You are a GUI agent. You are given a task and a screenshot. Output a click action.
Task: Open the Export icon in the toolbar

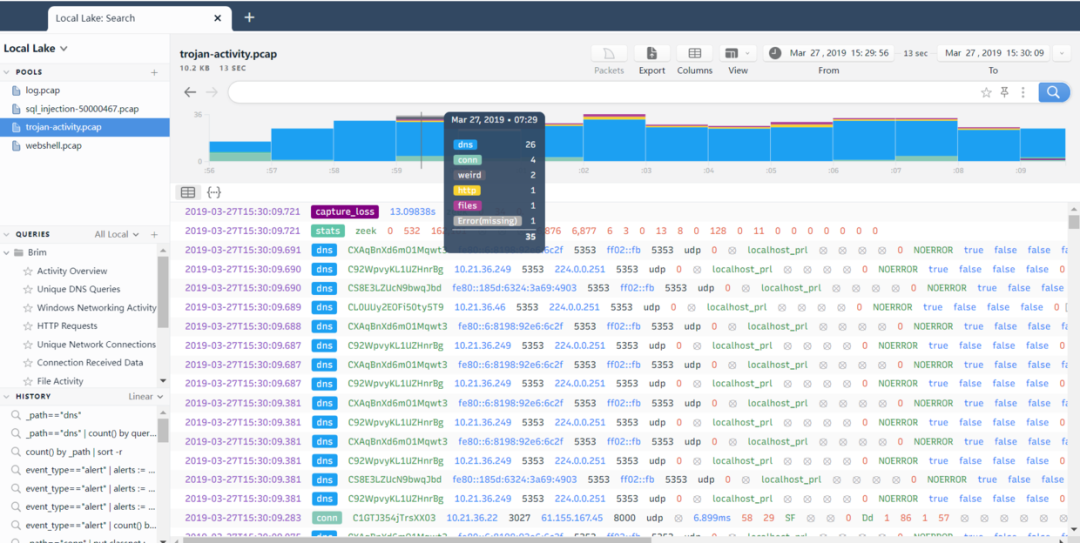coord(652,54)
